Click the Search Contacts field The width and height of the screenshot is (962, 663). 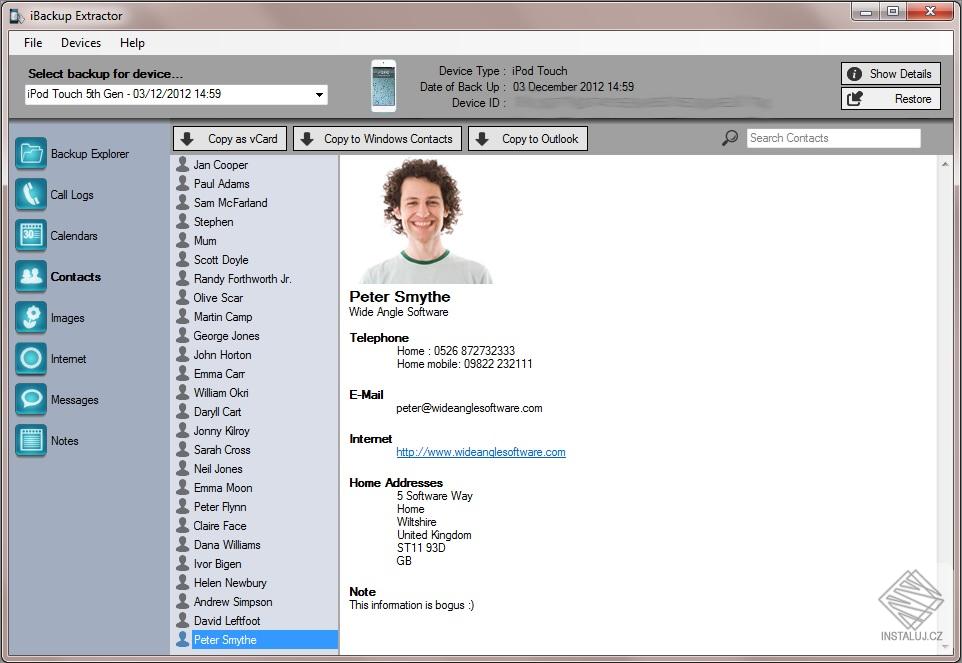(833, 137)
